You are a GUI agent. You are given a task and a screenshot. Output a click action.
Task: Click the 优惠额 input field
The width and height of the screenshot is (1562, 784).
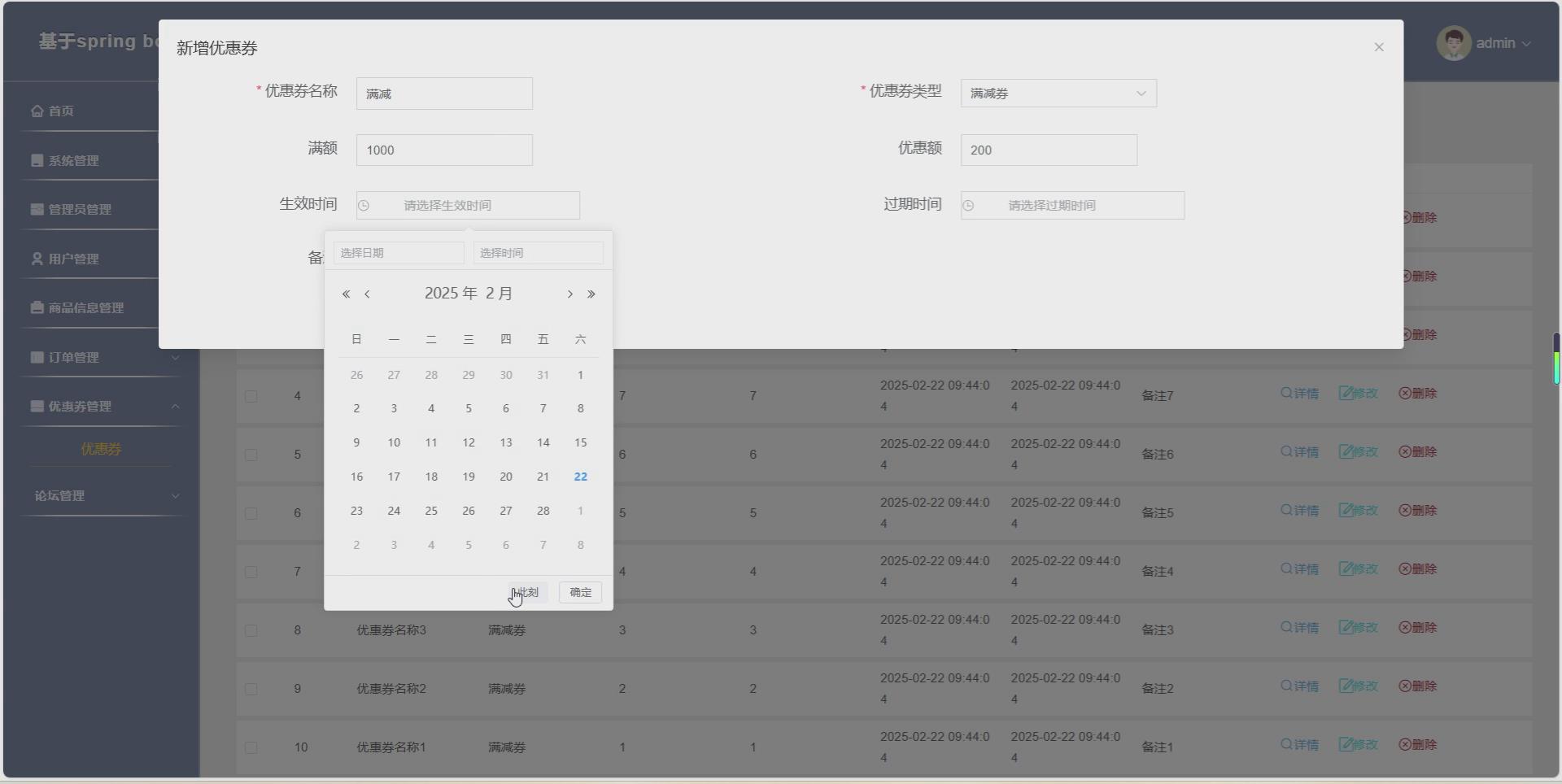pyautogui.click(x=1049, y=150)
